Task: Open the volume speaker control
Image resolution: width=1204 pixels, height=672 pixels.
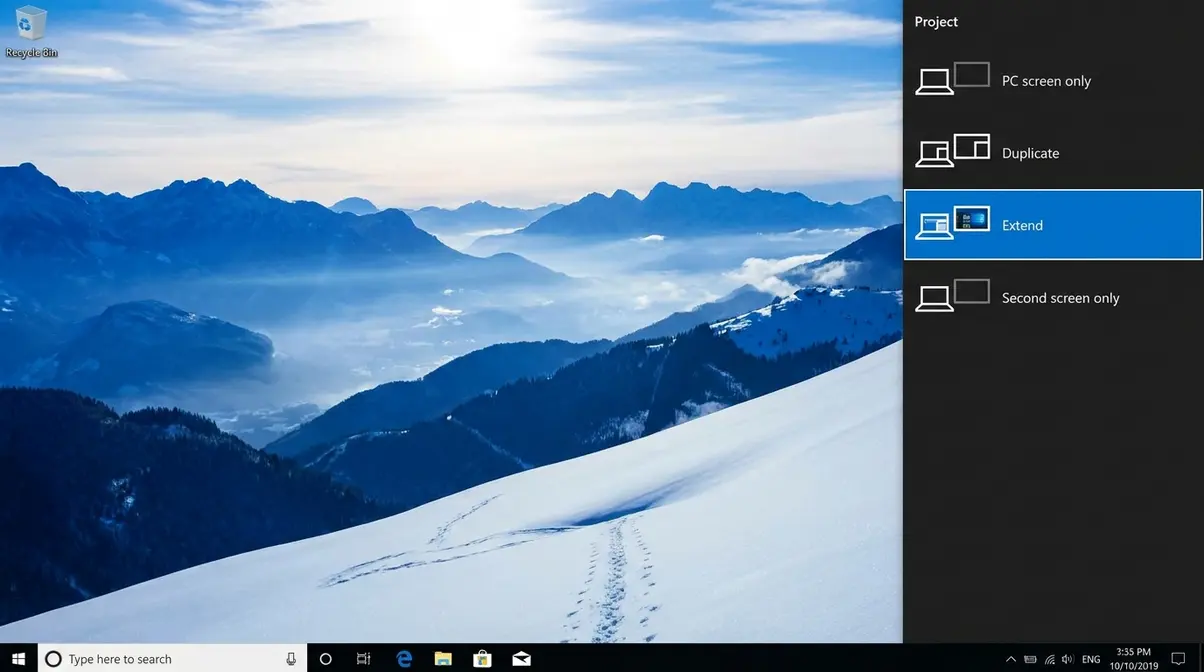Action: click(x=1068, y=659)
